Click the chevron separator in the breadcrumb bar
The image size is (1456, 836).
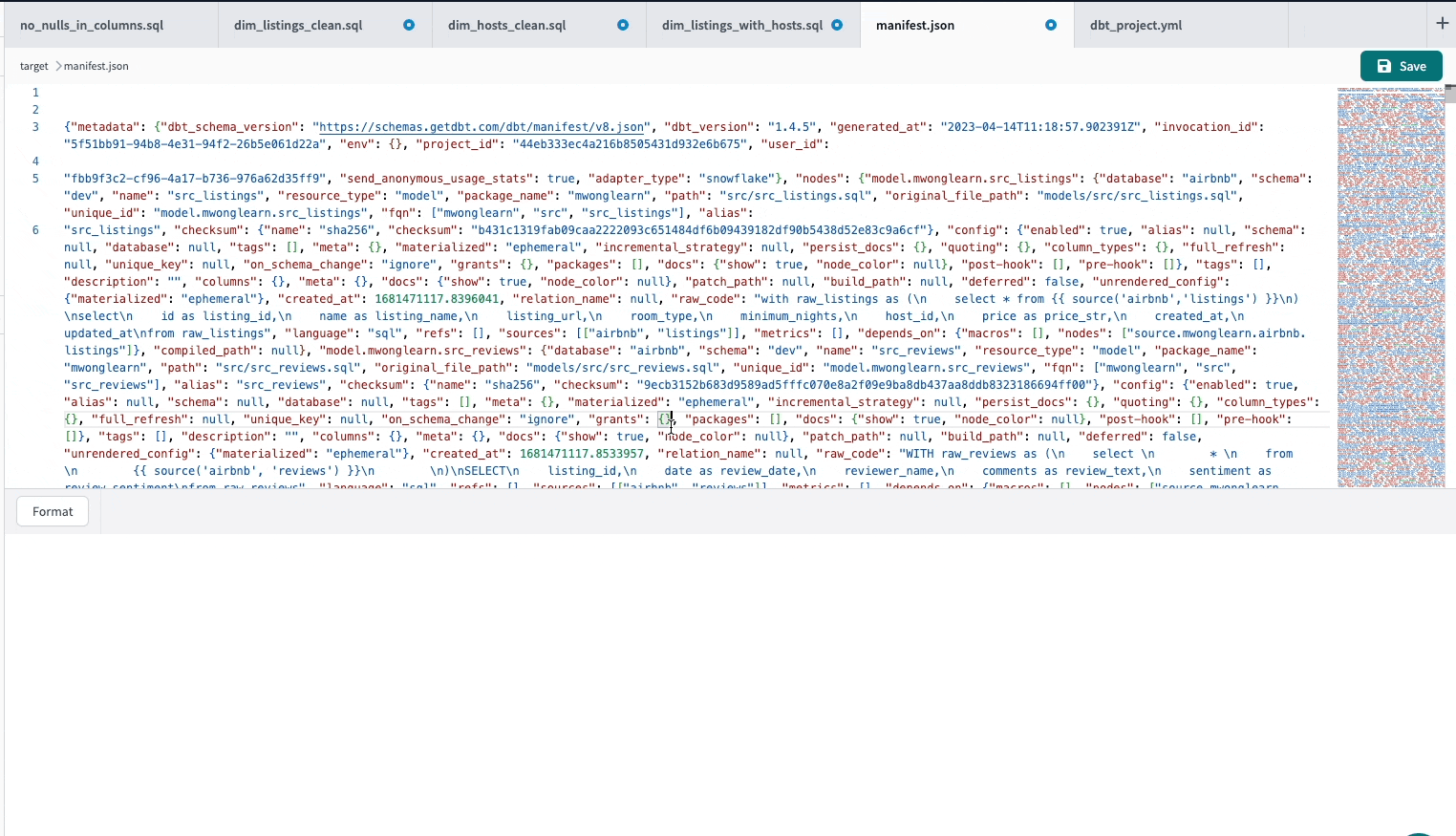(x=56, y=66)
